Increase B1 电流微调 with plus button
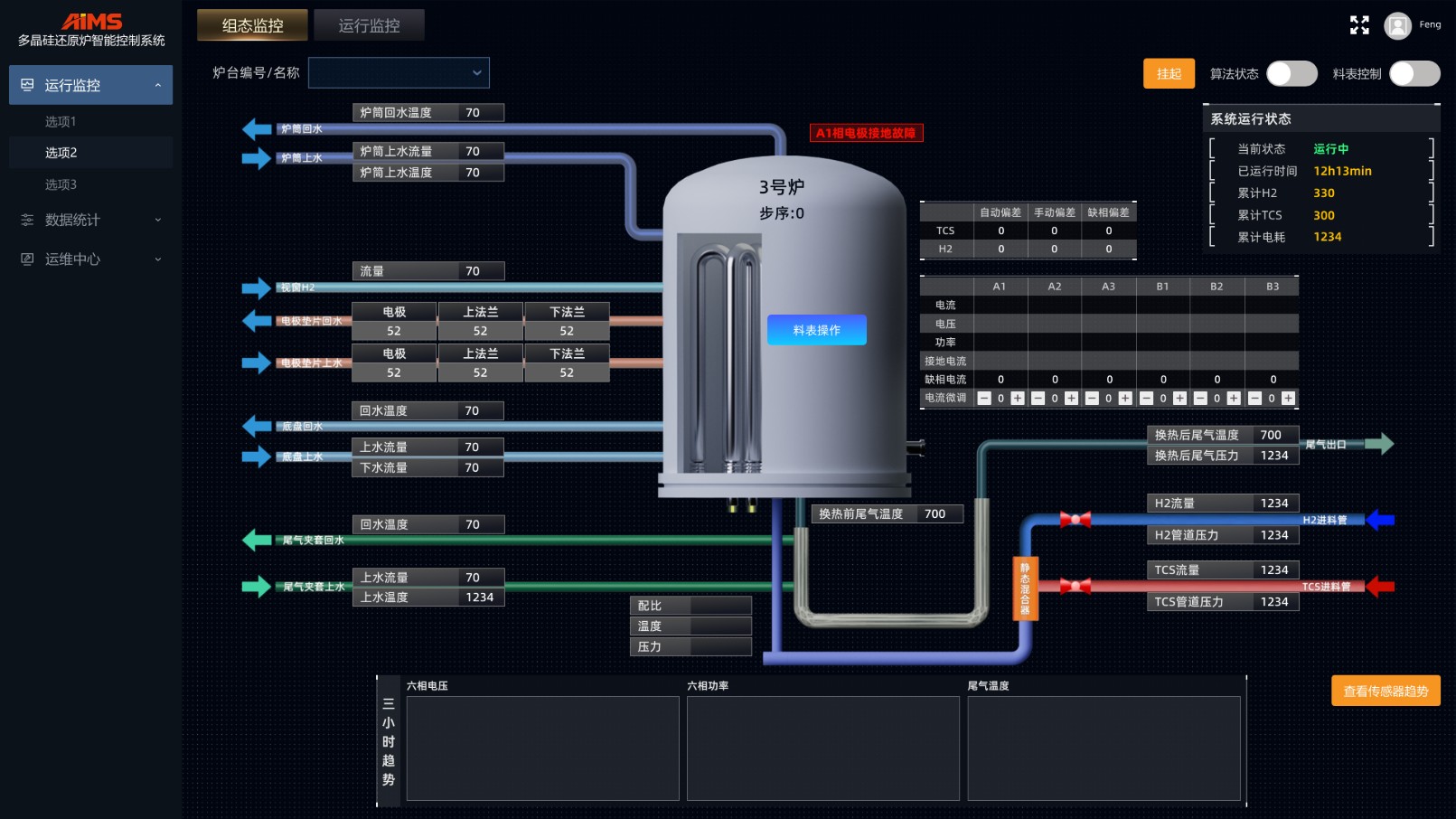The width and height of the screenshot is (1456, 819). 1179,398
